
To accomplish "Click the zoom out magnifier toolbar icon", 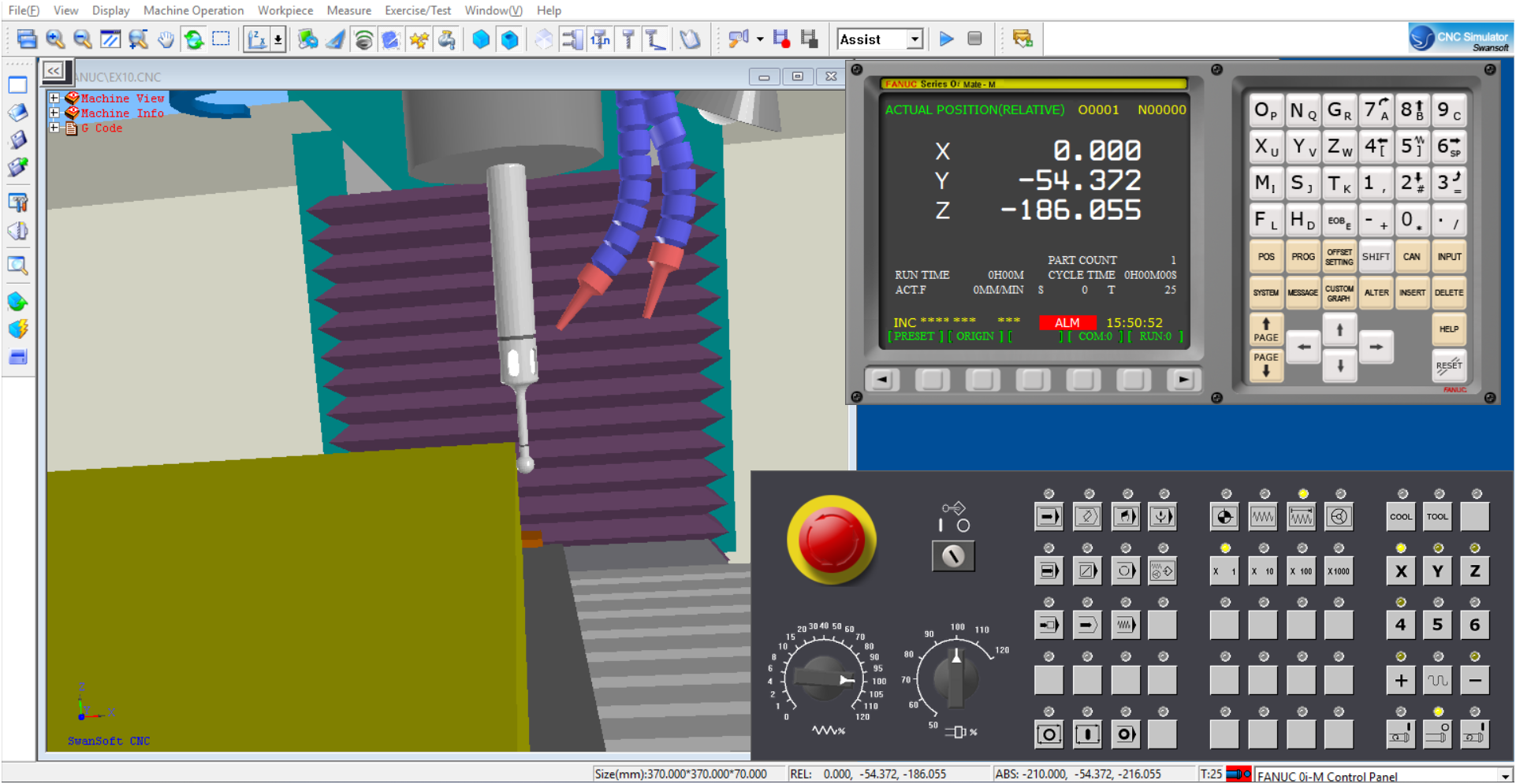I will [x=82, y=39].
